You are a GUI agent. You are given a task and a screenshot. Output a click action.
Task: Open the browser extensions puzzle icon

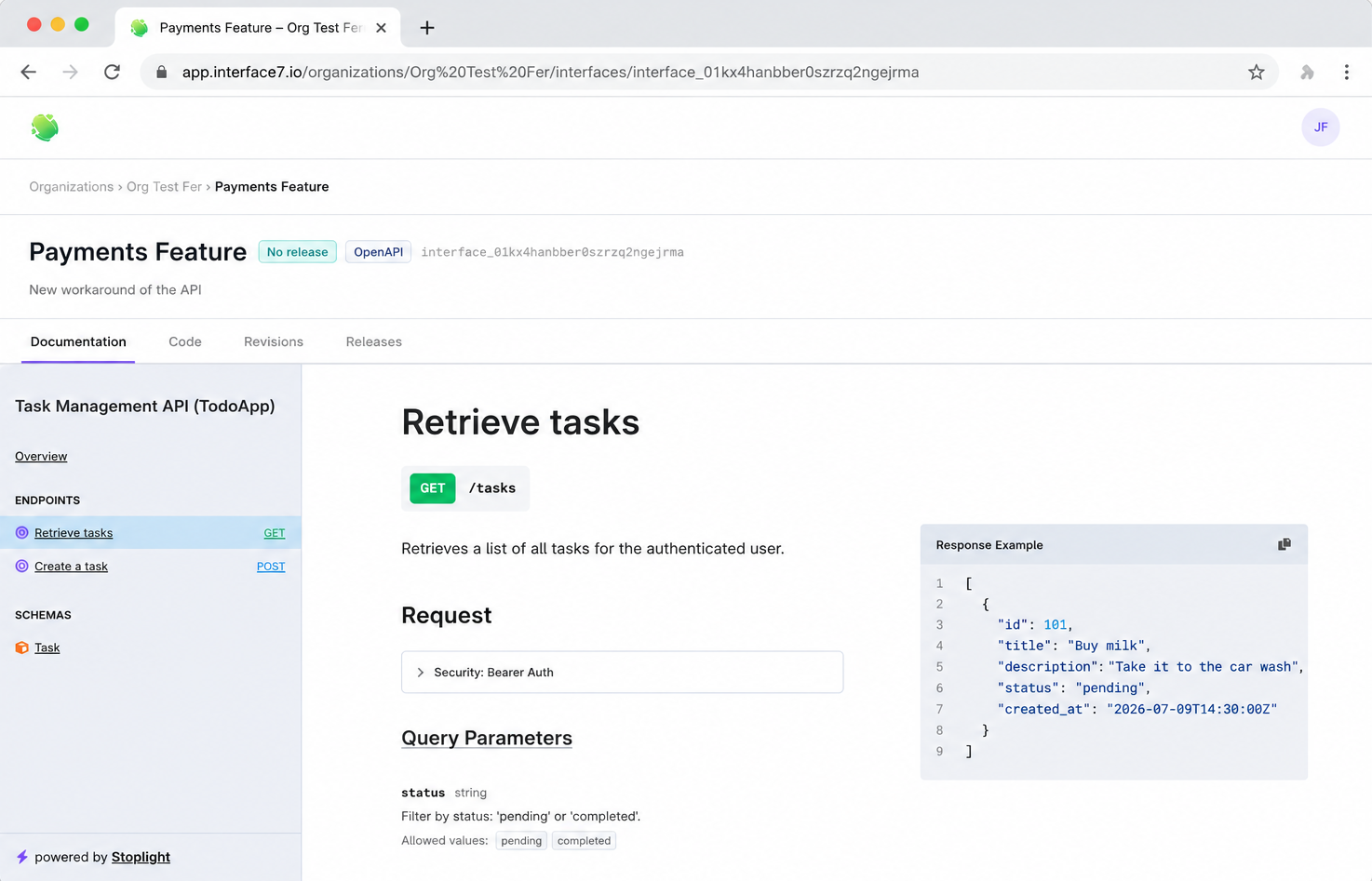(x=1307, y=72)
